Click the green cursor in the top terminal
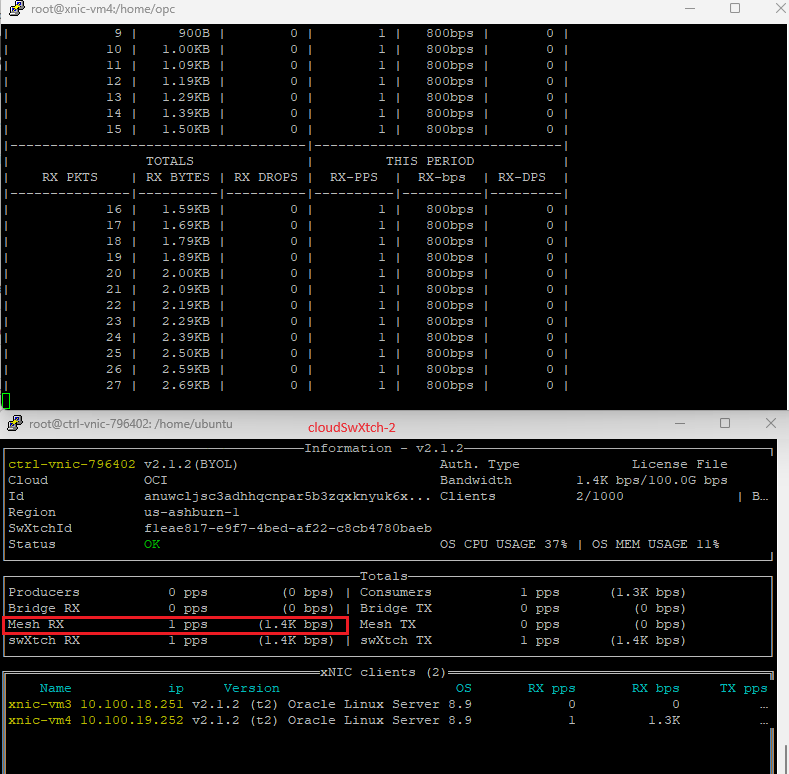This screenshot has height=774, width=789. 6,401
